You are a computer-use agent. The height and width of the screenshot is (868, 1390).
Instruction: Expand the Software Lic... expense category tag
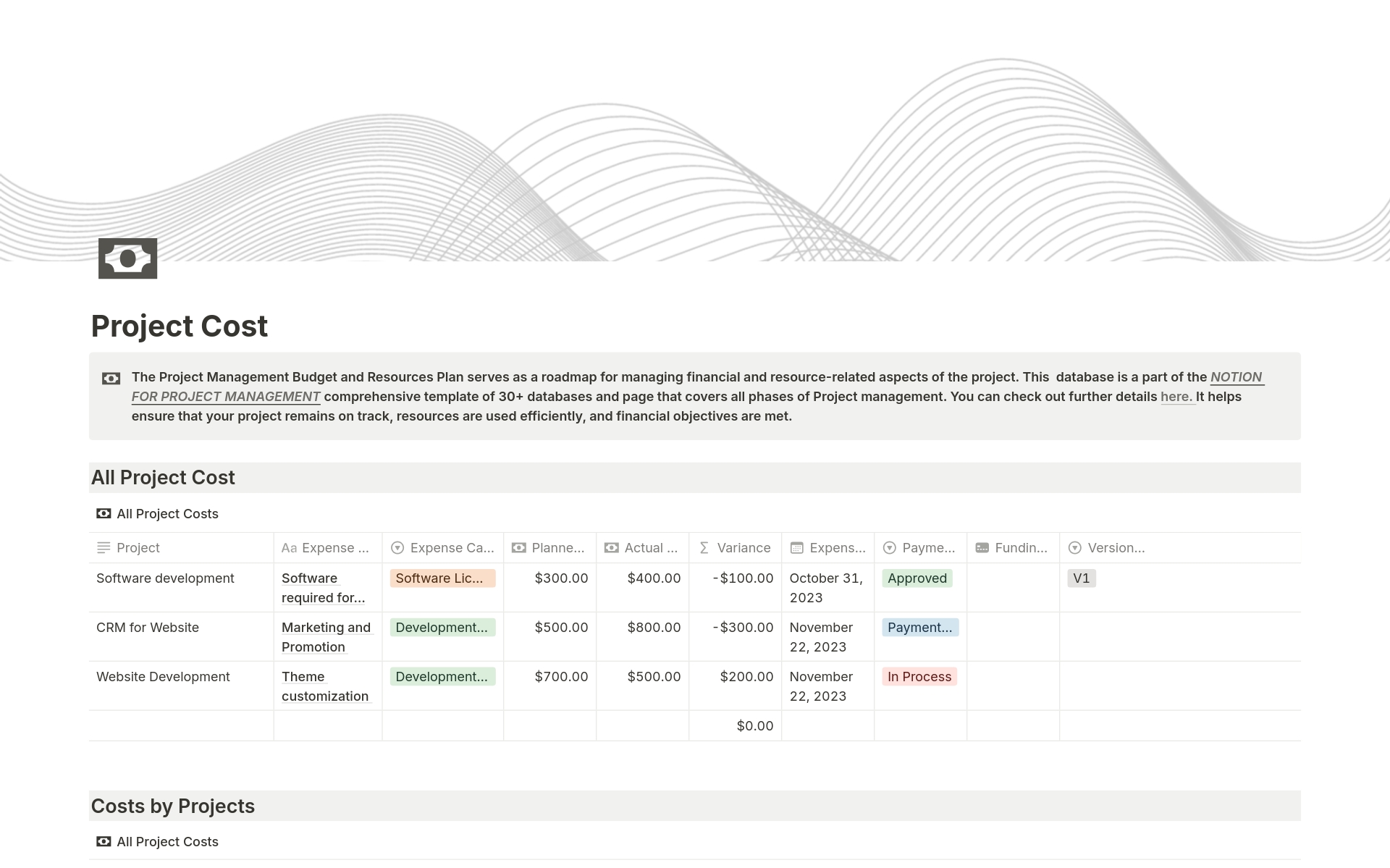pos(441,578)
